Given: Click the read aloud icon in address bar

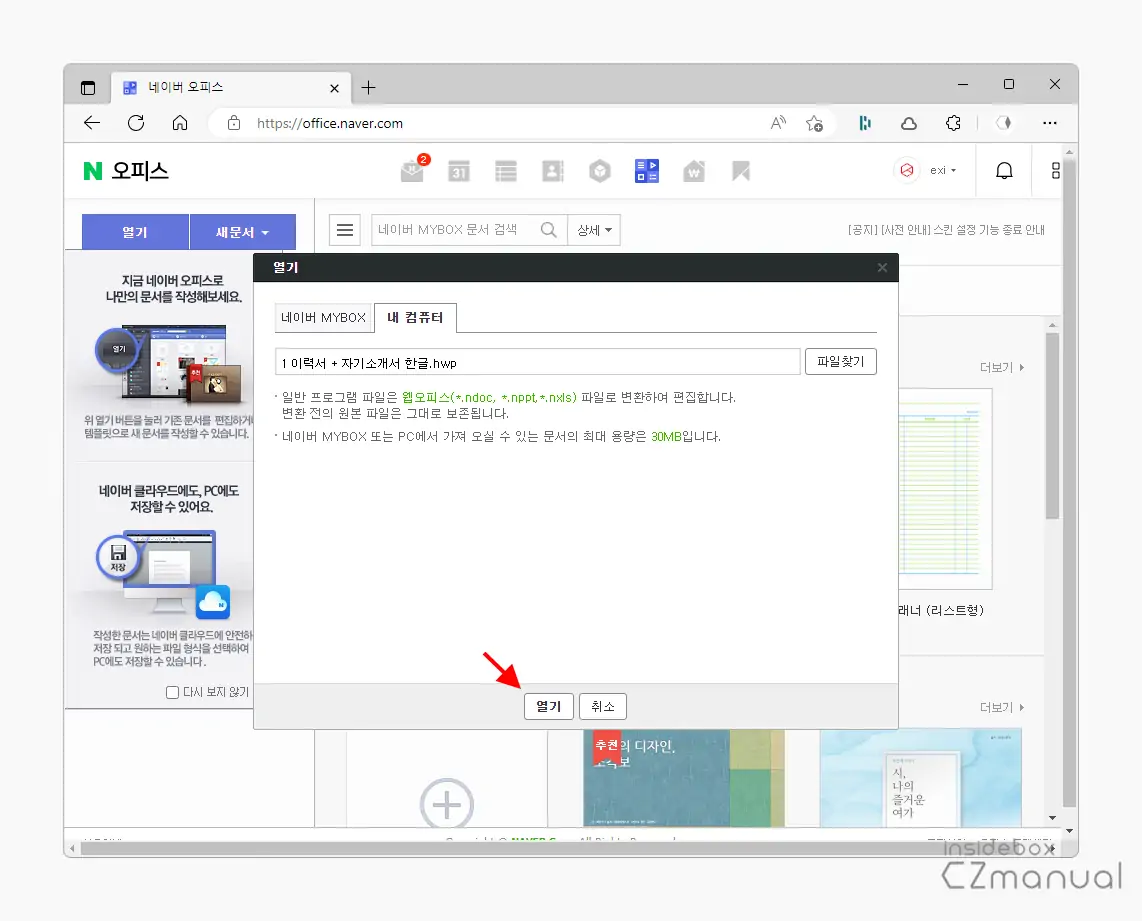Looking at the screenshot, I should coord(778,123).
